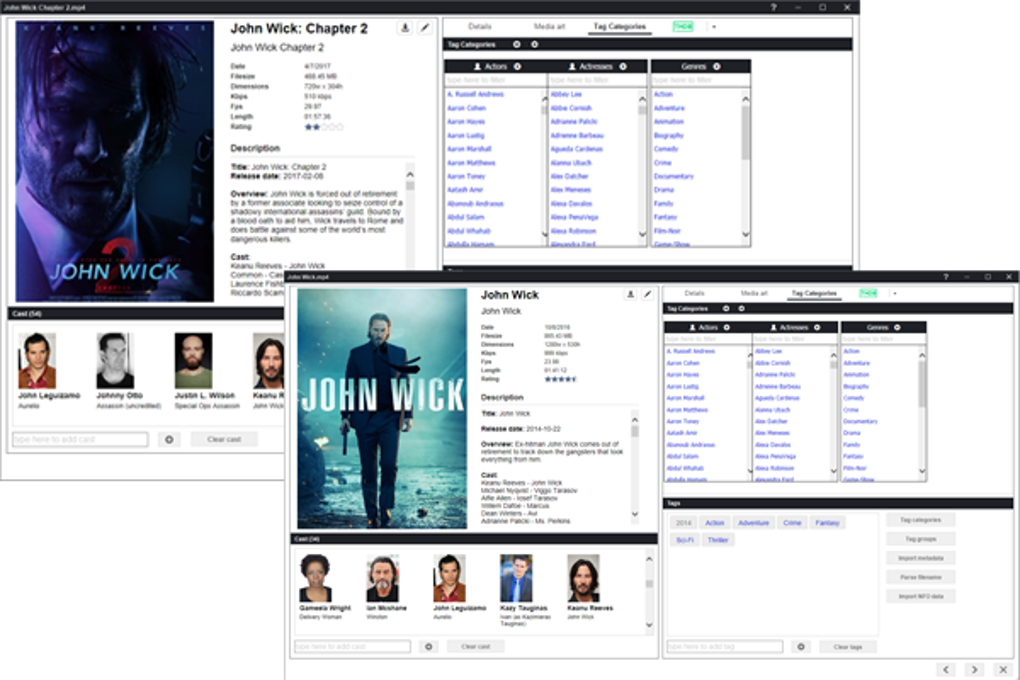Image resolution: width=1020 pixels, height=680 pixels.
Task: Click the Keanu Reeves photo in the John Wick cast list
Action: point(583,578)
